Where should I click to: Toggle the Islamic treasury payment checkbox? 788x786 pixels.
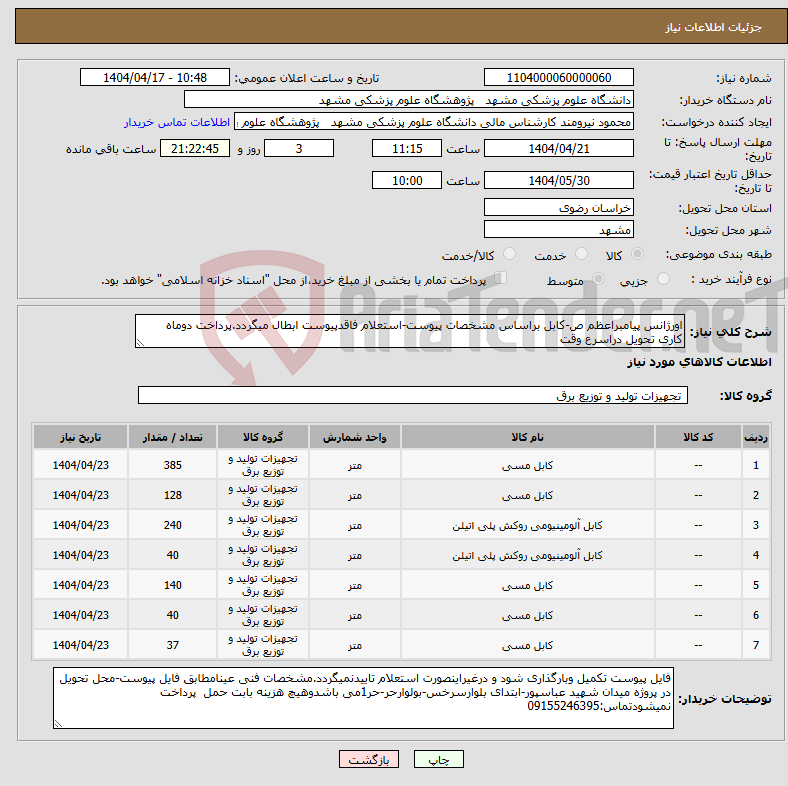(501, 278)
